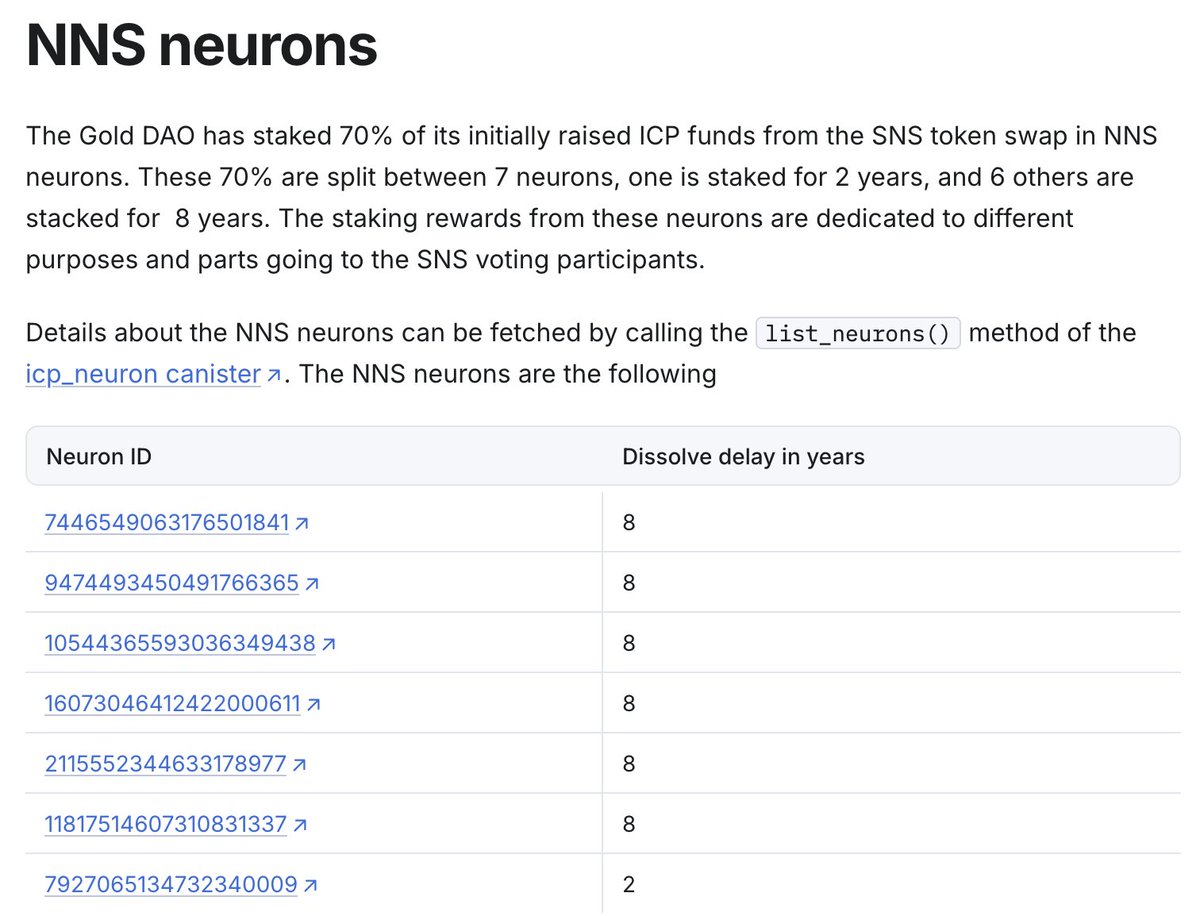Open neuron 16073046412422000611 link
The height and width of the screenshot is (916, 1200).
click(x=173, y=704)
